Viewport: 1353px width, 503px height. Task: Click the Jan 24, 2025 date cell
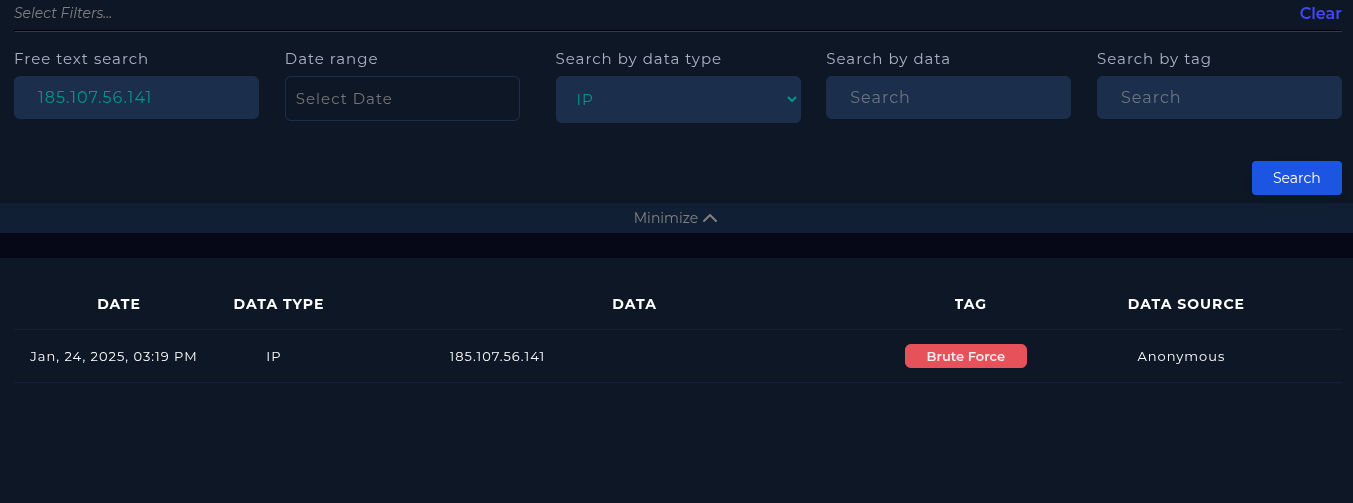(x=113, y=357)
